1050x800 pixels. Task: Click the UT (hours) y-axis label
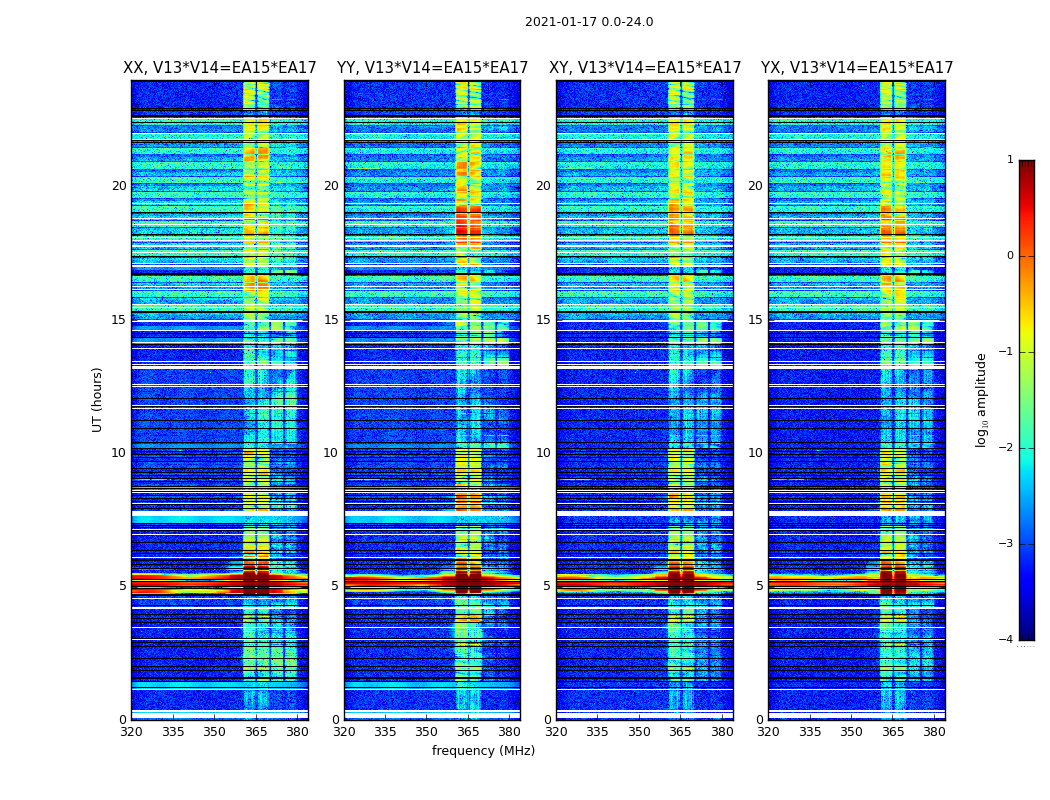point(98,399)
